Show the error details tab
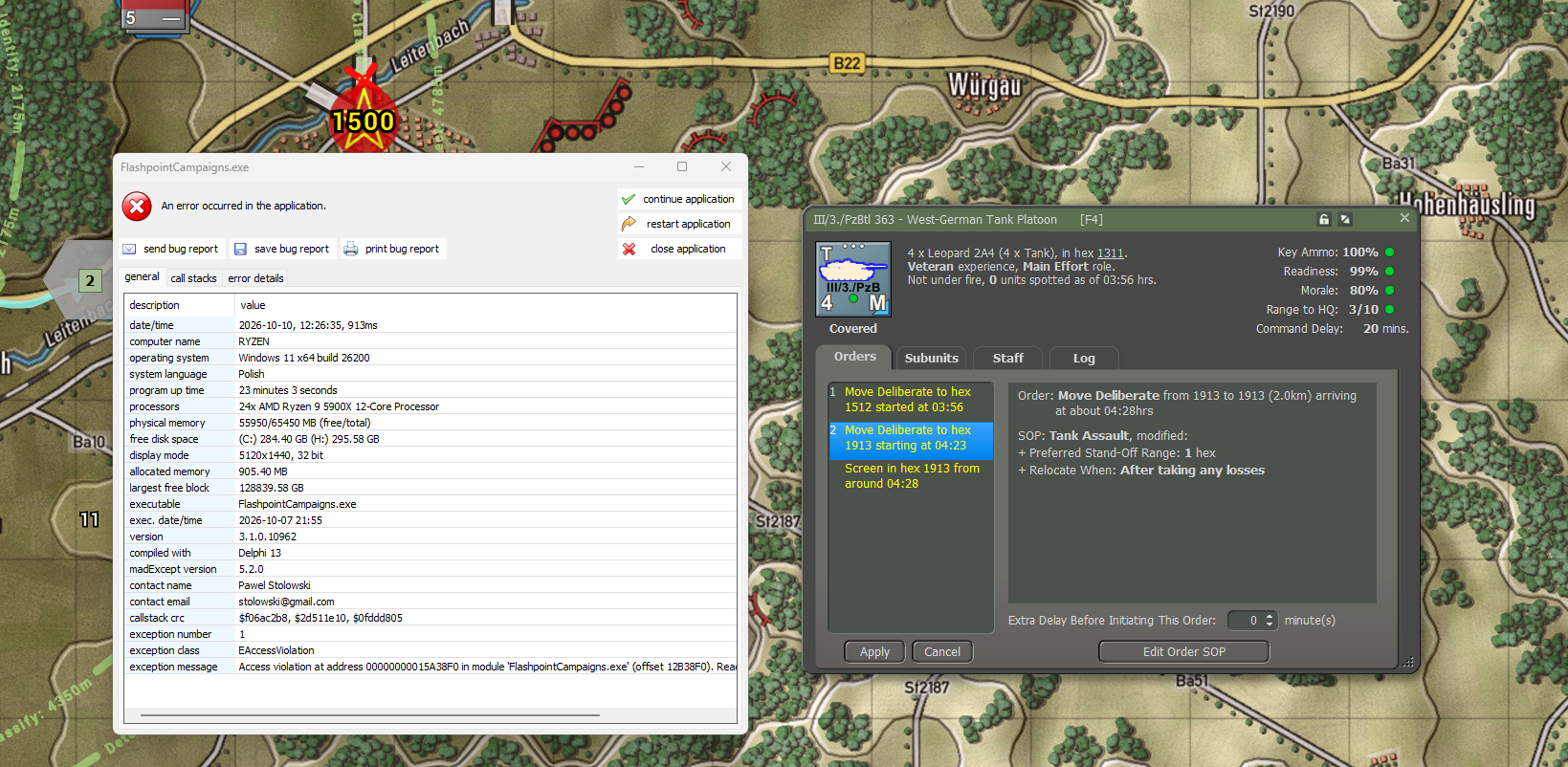This screenshot has width=1568, height=767. point(255,278)
